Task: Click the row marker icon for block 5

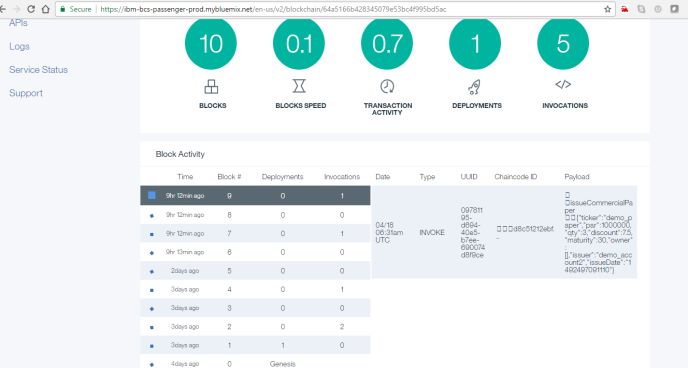Action: click(152, 272)
